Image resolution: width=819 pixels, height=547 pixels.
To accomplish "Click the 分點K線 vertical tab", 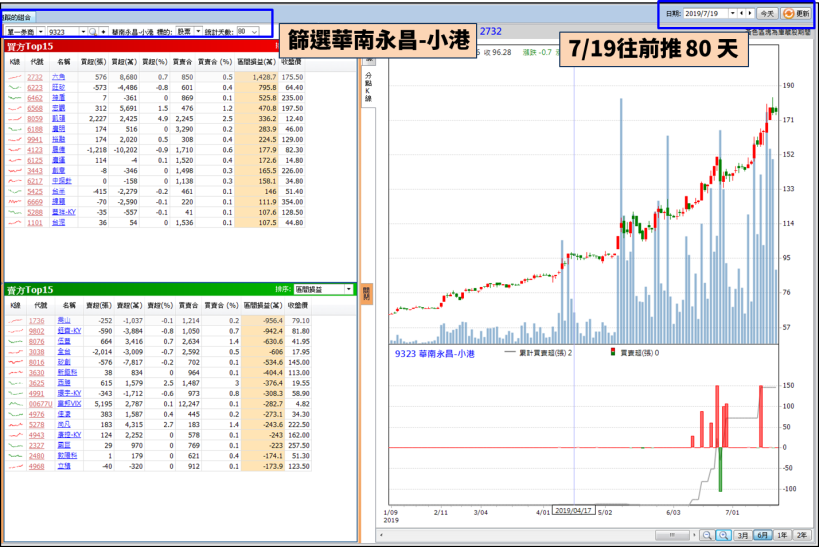I will coord(368,87).
